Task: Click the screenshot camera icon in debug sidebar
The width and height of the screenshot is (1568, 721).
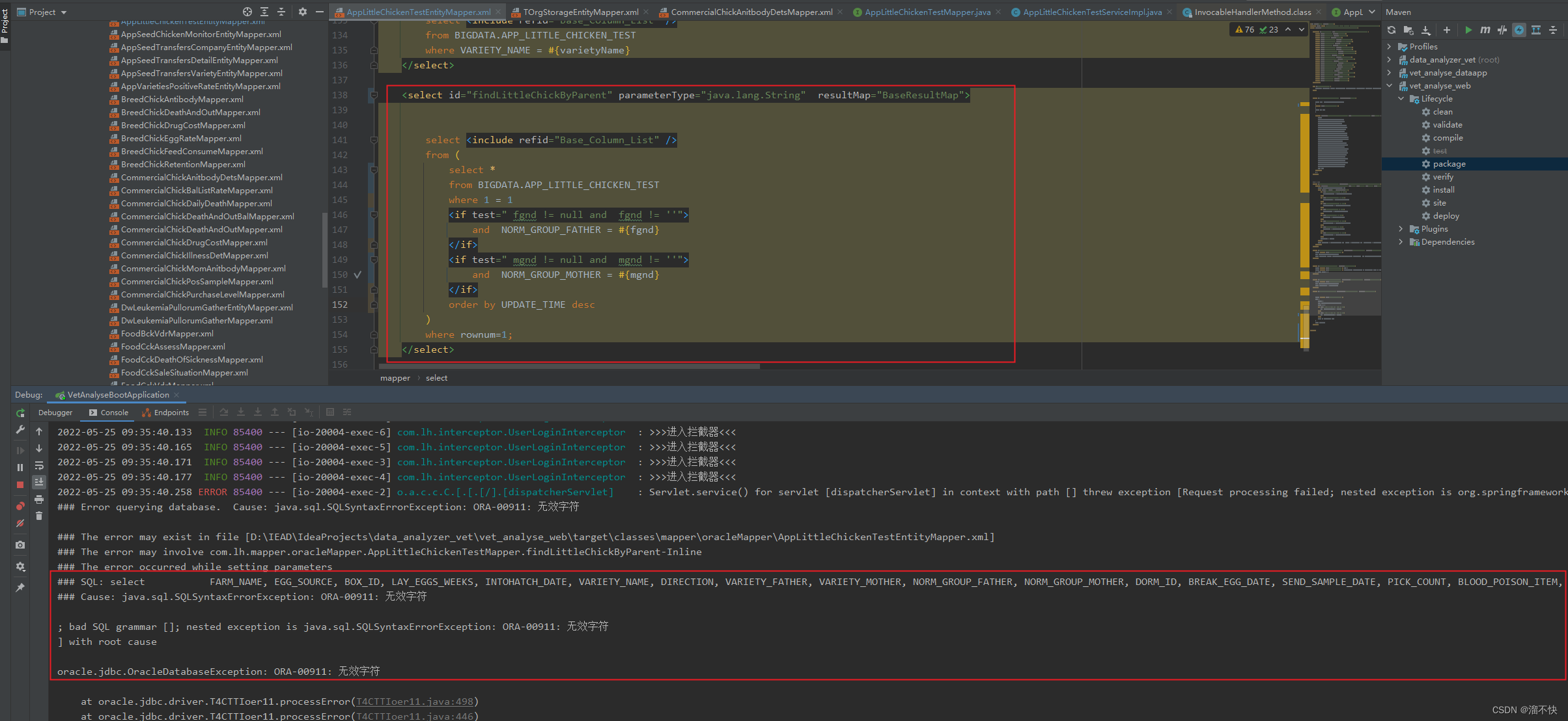Action: click(x=20, y=545)
